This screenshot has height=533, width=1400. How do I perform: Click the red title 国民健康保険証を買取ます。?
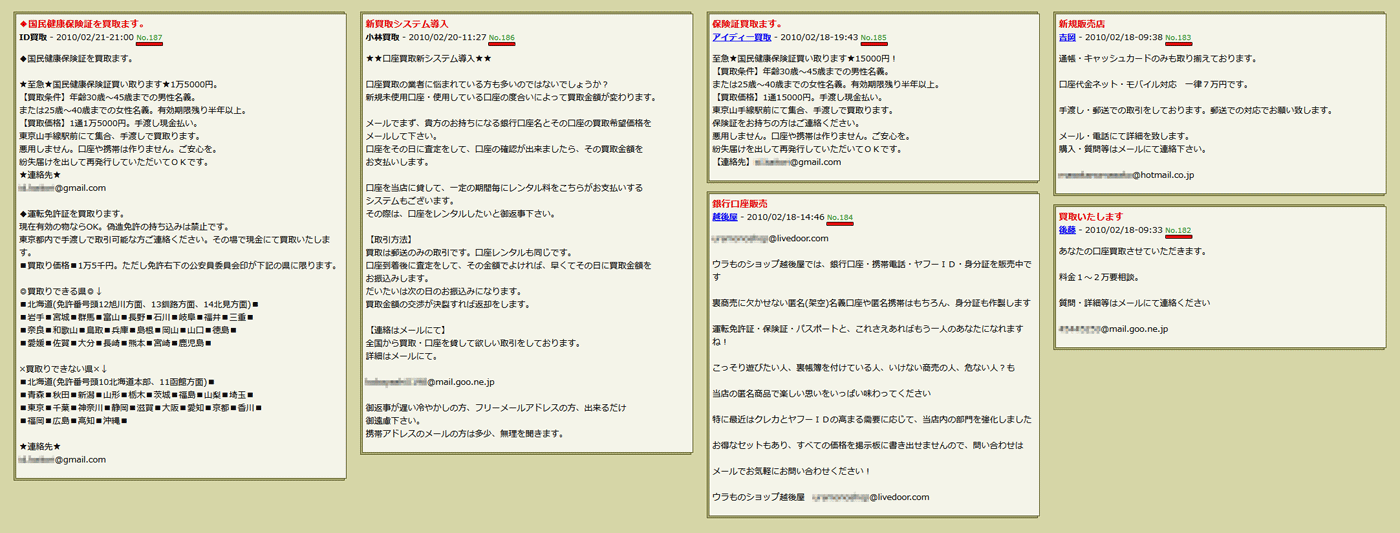tap(84, 23)
